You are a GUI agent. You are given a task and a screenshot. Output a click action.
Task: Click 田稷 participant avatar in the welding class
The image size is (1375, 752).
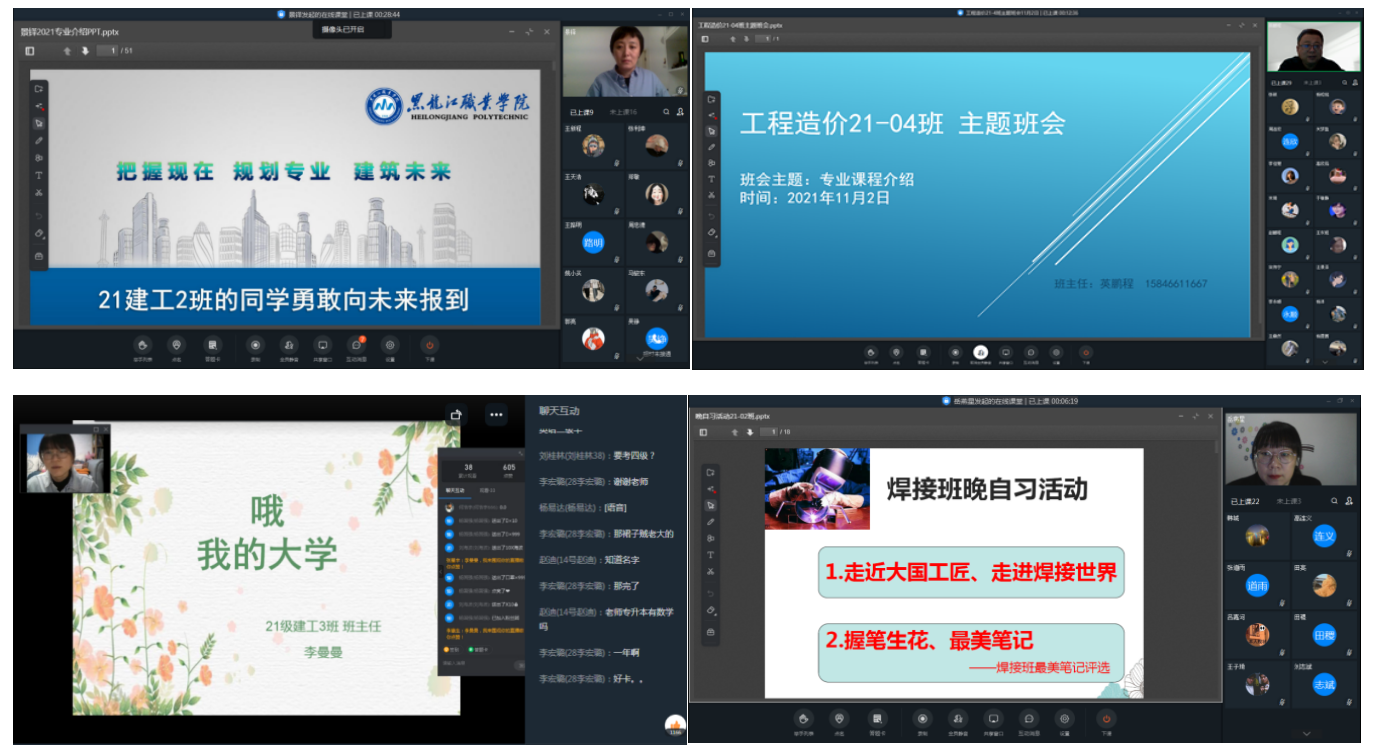[1325, 636]
